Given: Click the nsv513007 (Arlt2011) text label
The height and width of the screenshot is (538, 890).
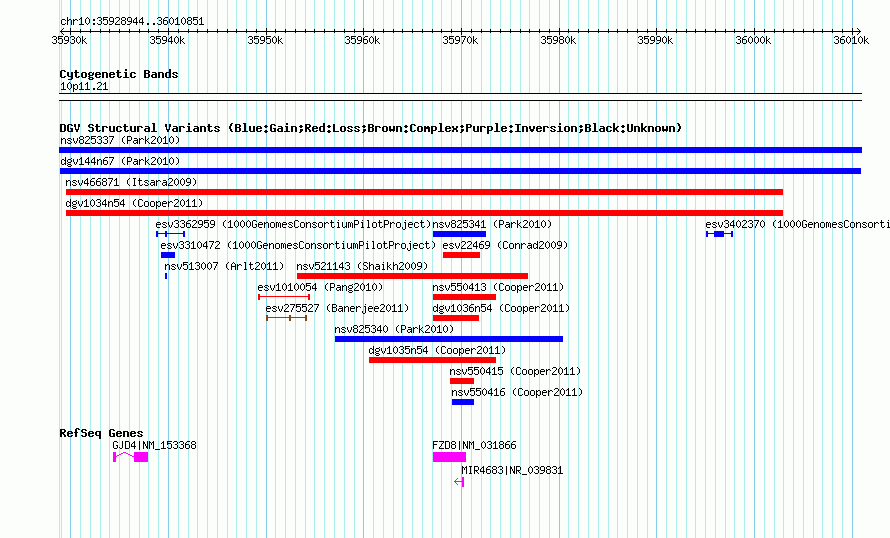Looking at the screenshot, I should (x=224, y=266).
